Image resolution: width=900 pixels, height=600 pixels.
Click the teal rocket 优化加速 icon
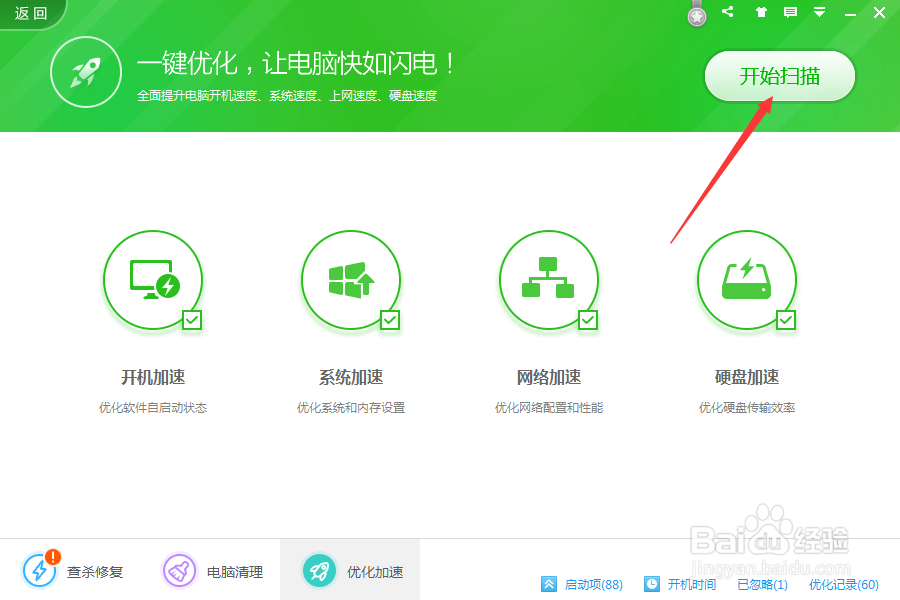tap(319, 571)
